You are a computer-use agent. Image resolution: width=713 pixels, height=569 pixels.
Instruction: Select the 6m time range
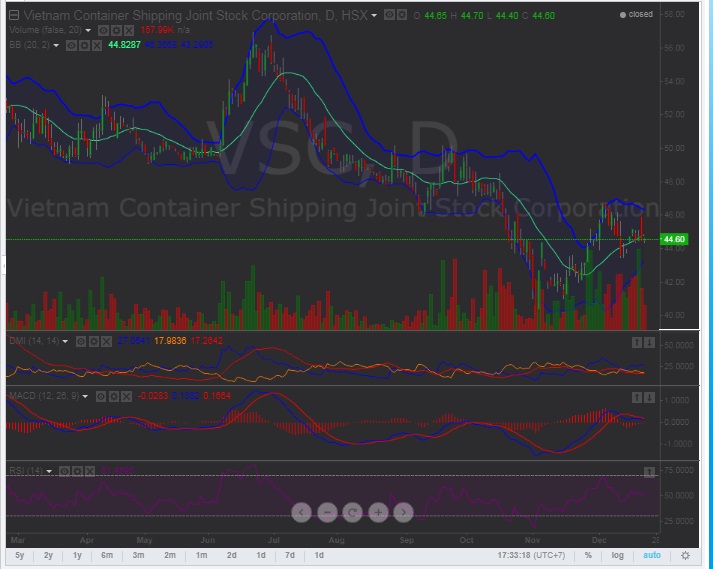coord(108,555)
